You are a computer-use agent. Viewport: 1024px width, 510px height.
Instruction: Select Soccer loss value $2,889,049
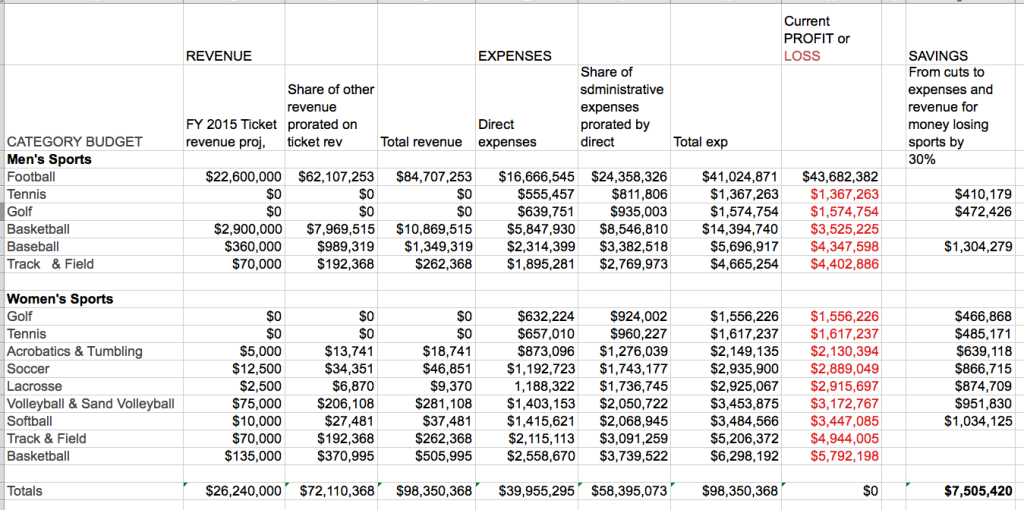click(844, 368)
